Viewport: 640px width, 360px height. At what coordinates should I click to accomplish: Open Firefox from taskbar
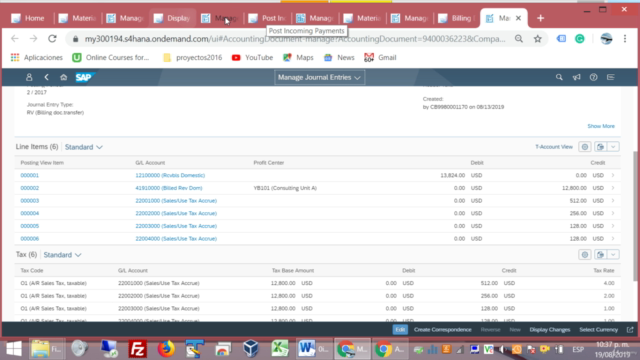tap(166, 349)
